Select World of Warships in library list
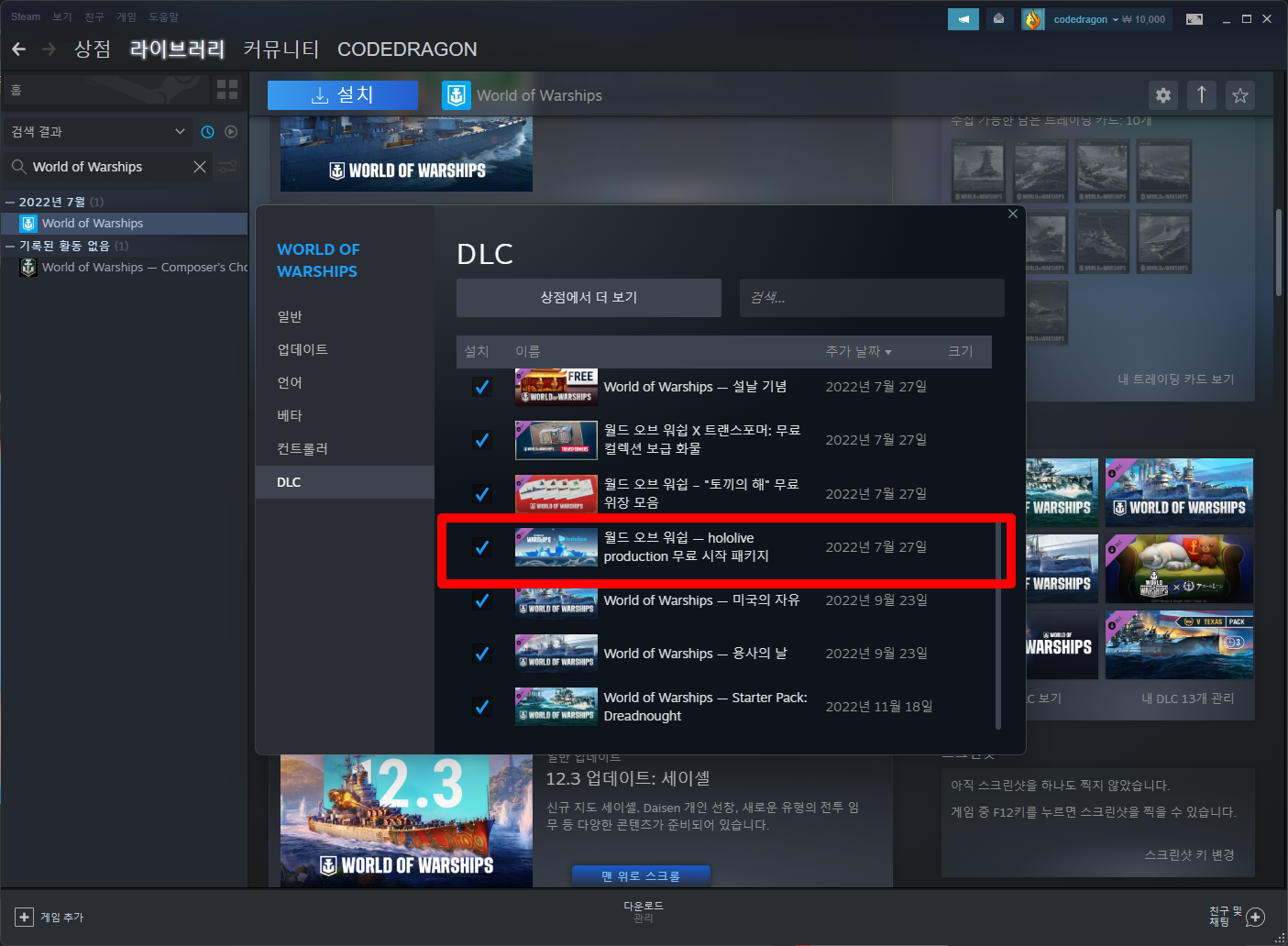The height and width of the screenshot is (946, 1288). click(125, 224)
